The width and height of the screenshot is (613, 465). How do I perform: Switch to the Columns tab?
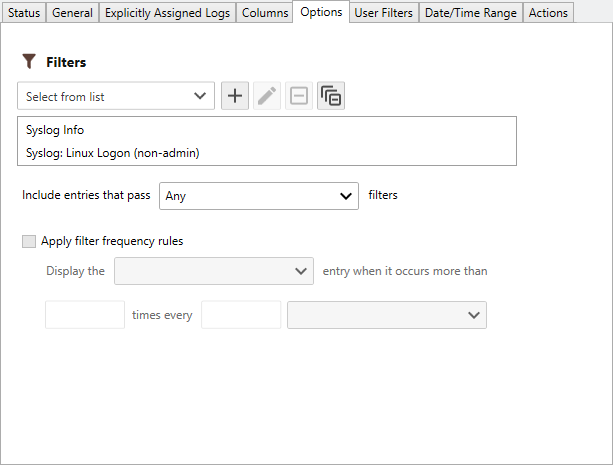click(x=265, y=13)
